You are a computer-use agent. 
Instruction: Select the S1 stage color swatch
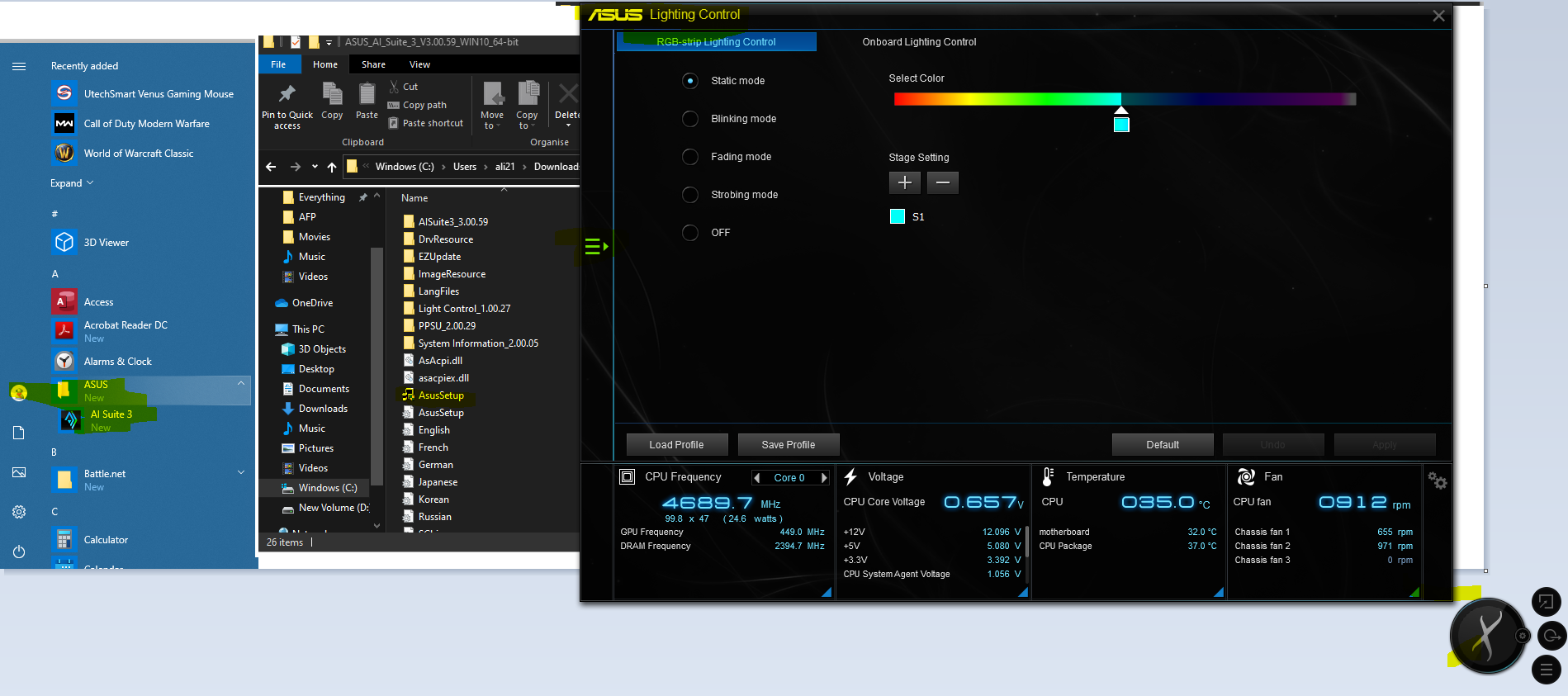coord(898,216)
